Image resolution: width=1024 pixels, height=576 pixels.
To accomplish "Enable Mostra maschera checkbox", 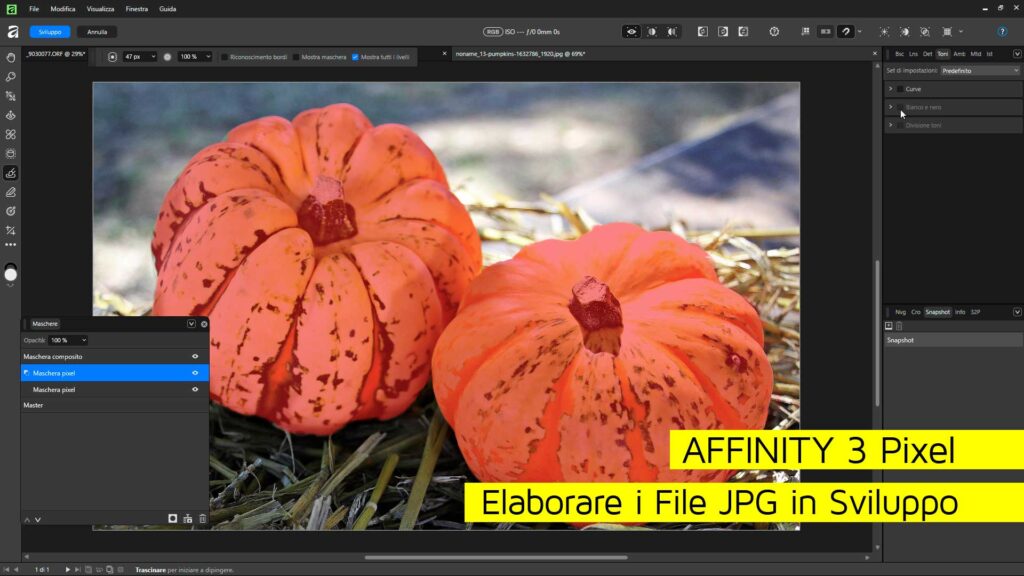I will click(x=296, y=57).
